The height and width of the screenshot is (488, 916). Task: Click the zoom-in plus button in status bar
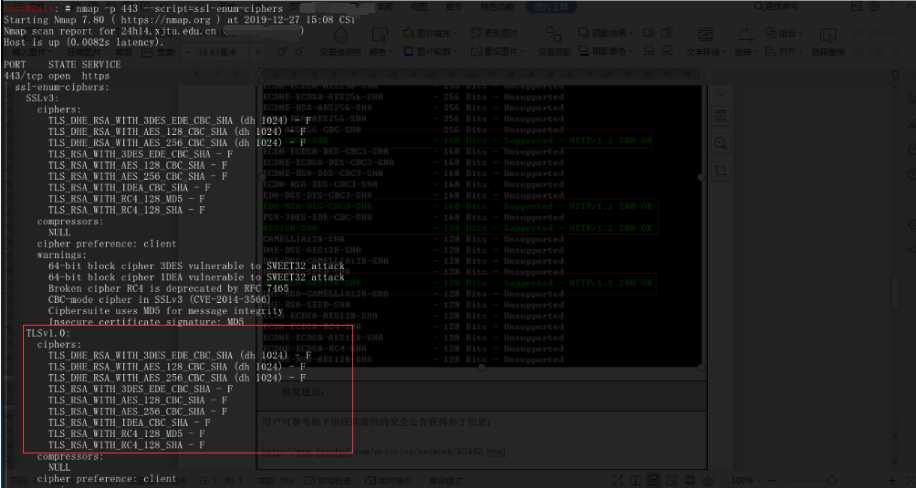(x=892, y=480)
